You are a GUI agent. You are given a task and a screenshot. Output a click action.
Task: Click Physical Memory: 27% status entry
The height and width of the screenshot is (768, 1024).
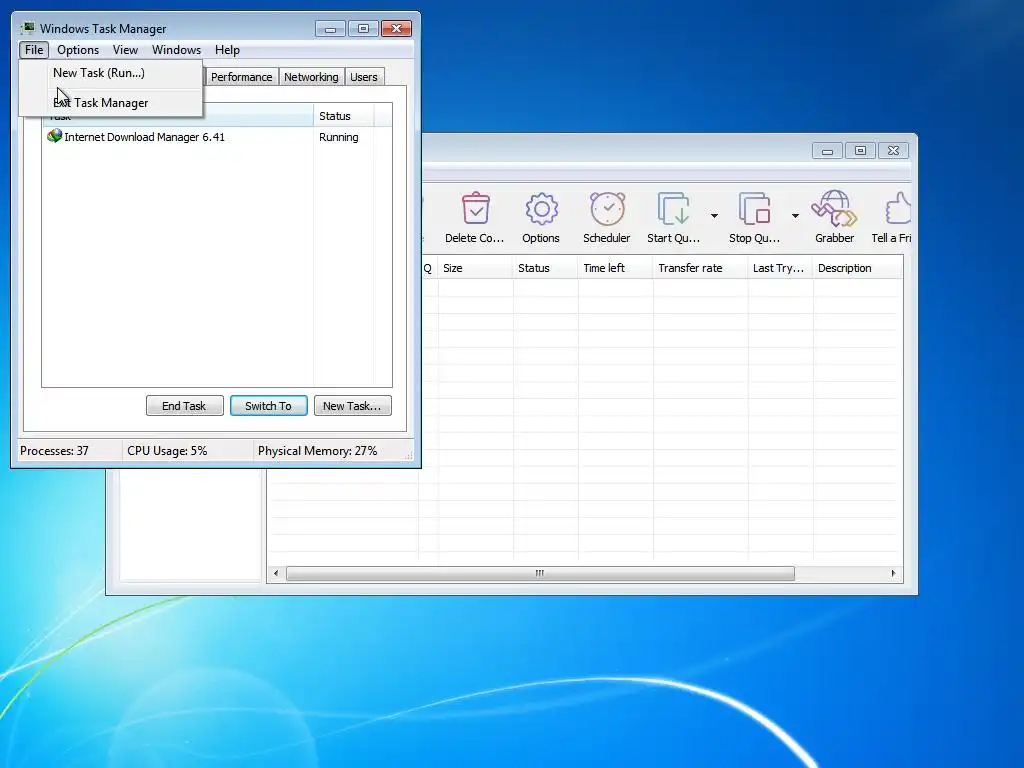click(317, 451)
